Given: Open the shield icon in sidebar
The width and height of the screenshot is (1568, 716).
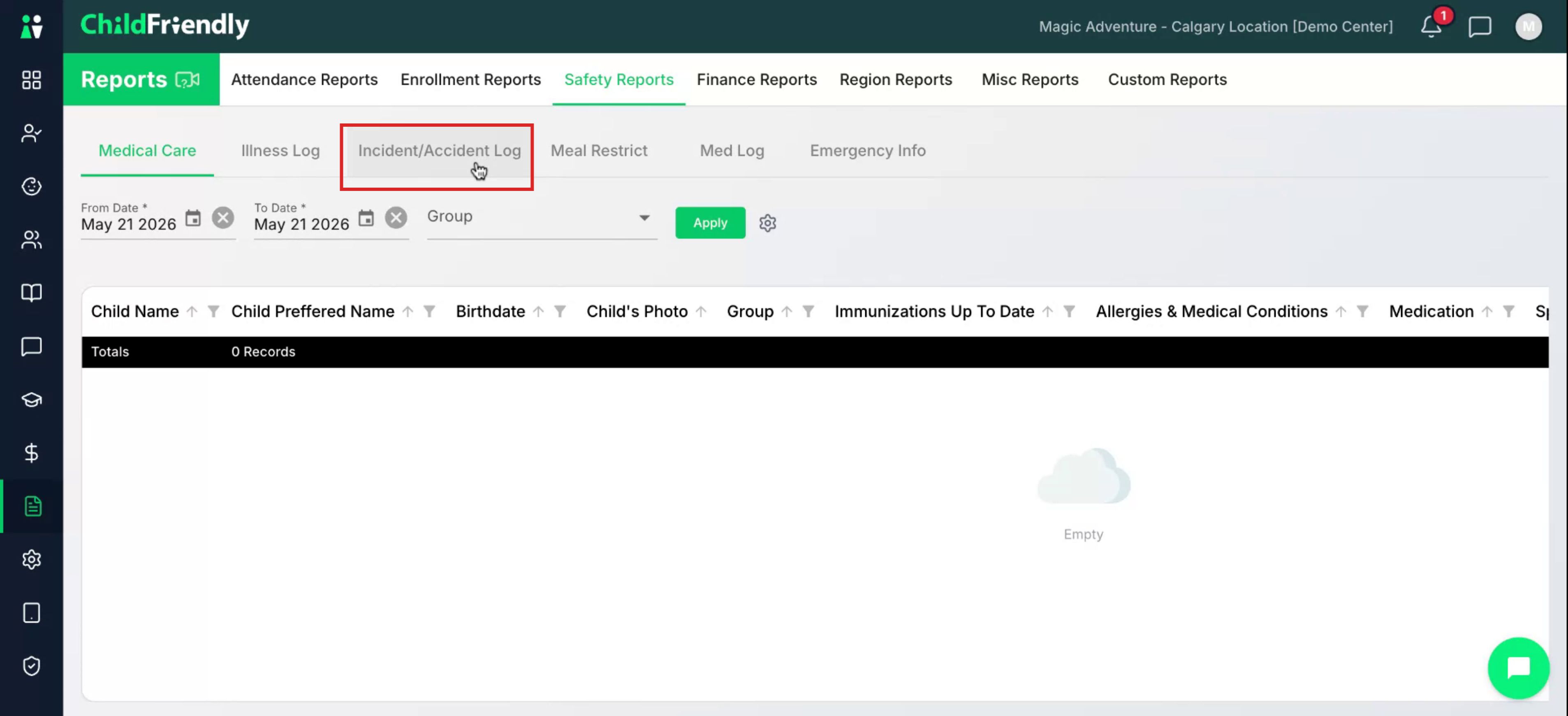Looking at the screenshot, I should click(32, 665).
